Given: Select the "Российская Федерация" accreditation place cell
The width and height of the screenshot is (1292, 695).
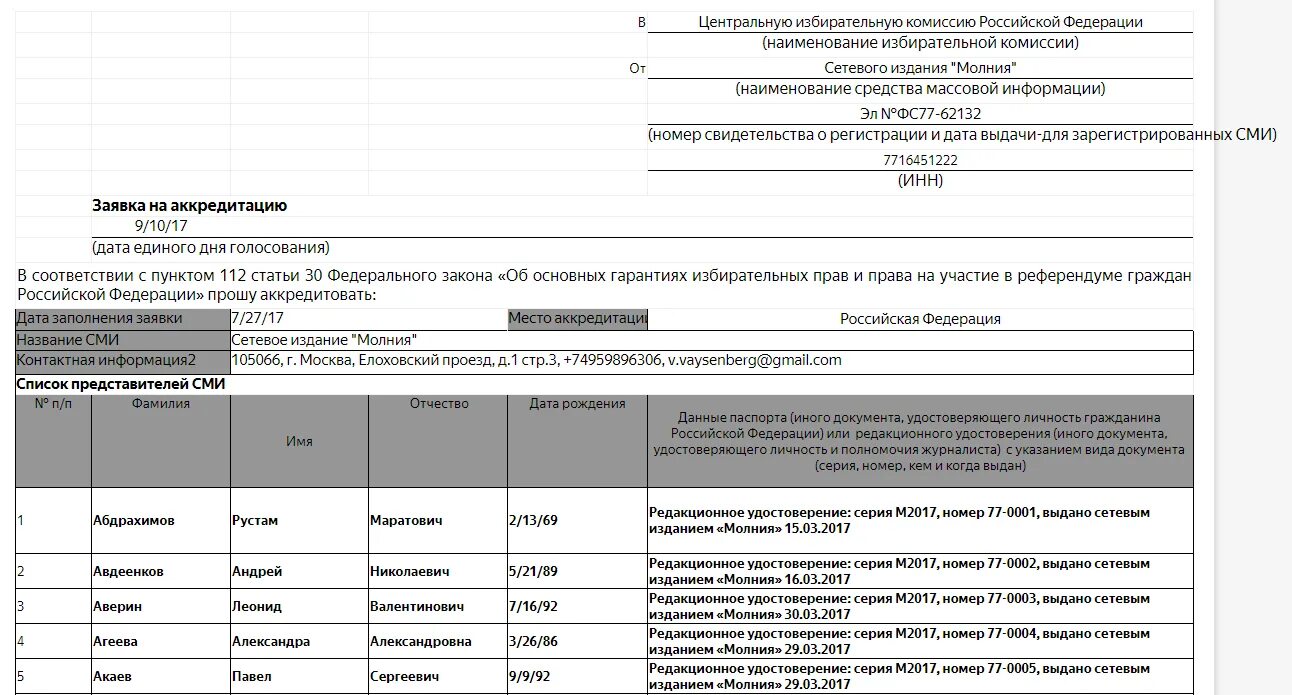Looking at the screenshot, I should tap(920, 319).
